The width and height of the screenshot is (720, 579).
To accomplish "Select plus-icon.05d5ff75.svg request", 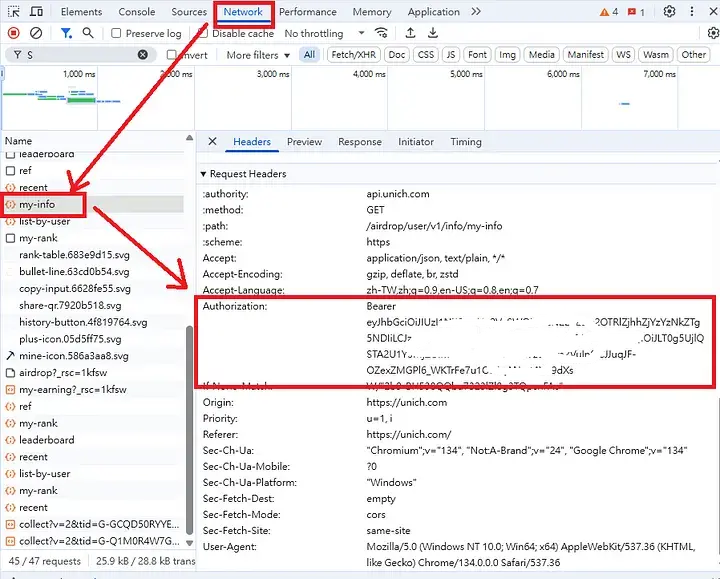I will 94,339.
